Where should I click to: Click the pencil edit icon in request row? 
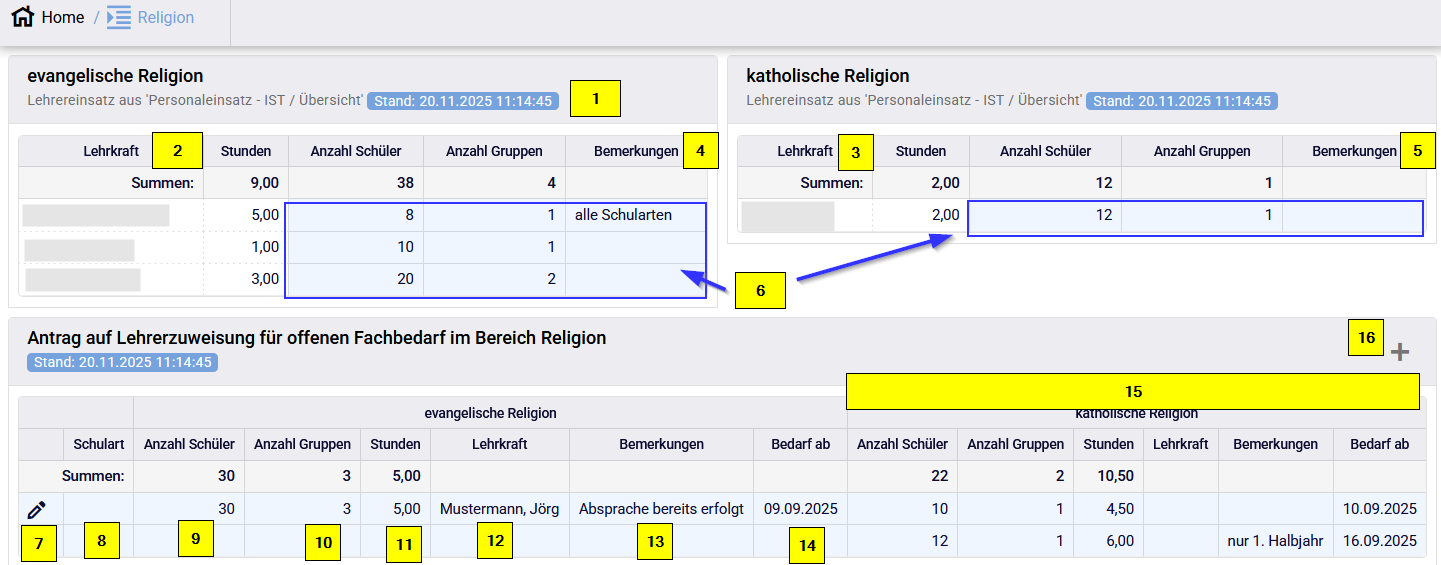click(x=37, y=510)
